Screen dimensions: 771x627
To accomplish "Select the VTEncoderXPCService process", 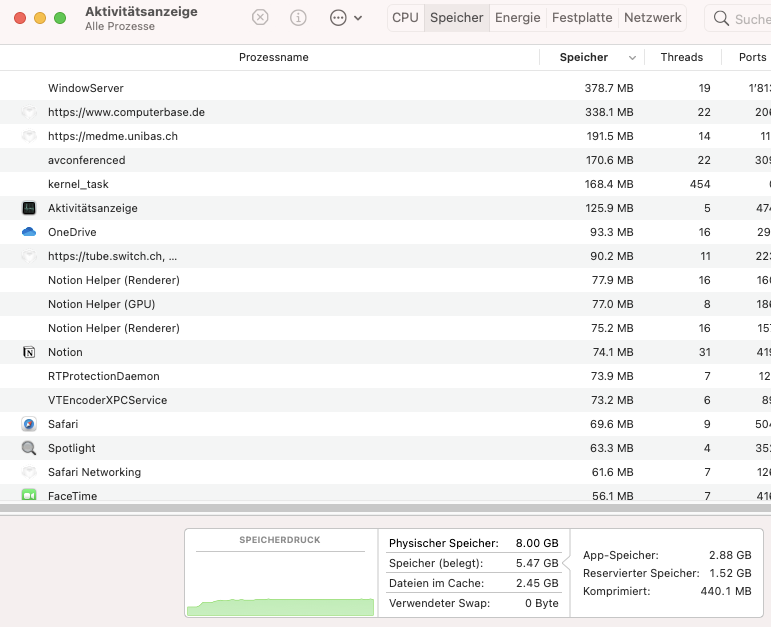I will (386, 400).
